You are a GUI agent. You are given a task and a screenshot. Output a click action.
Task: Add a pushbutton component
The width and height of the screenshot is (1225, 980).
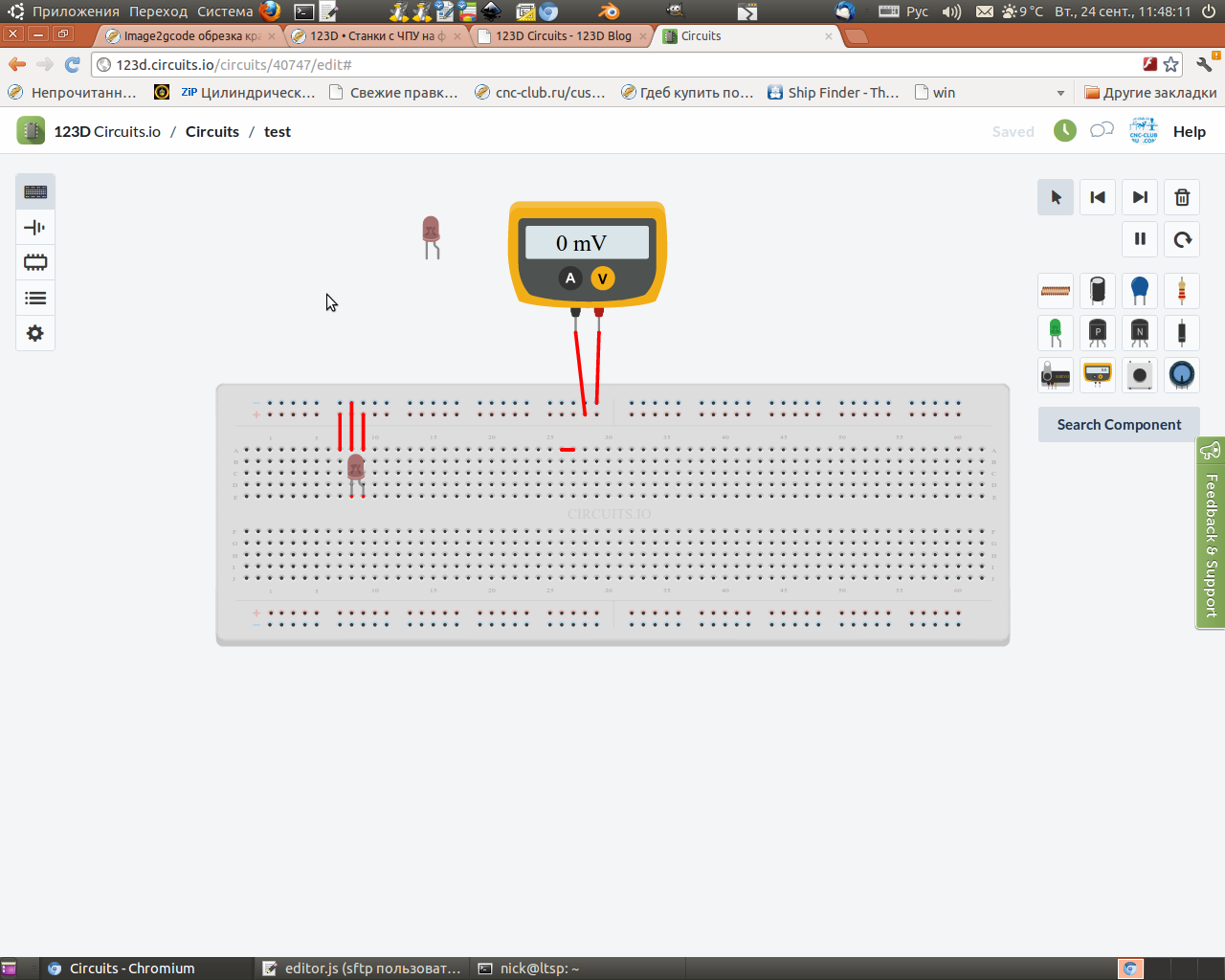click(x=1140, y=375)
